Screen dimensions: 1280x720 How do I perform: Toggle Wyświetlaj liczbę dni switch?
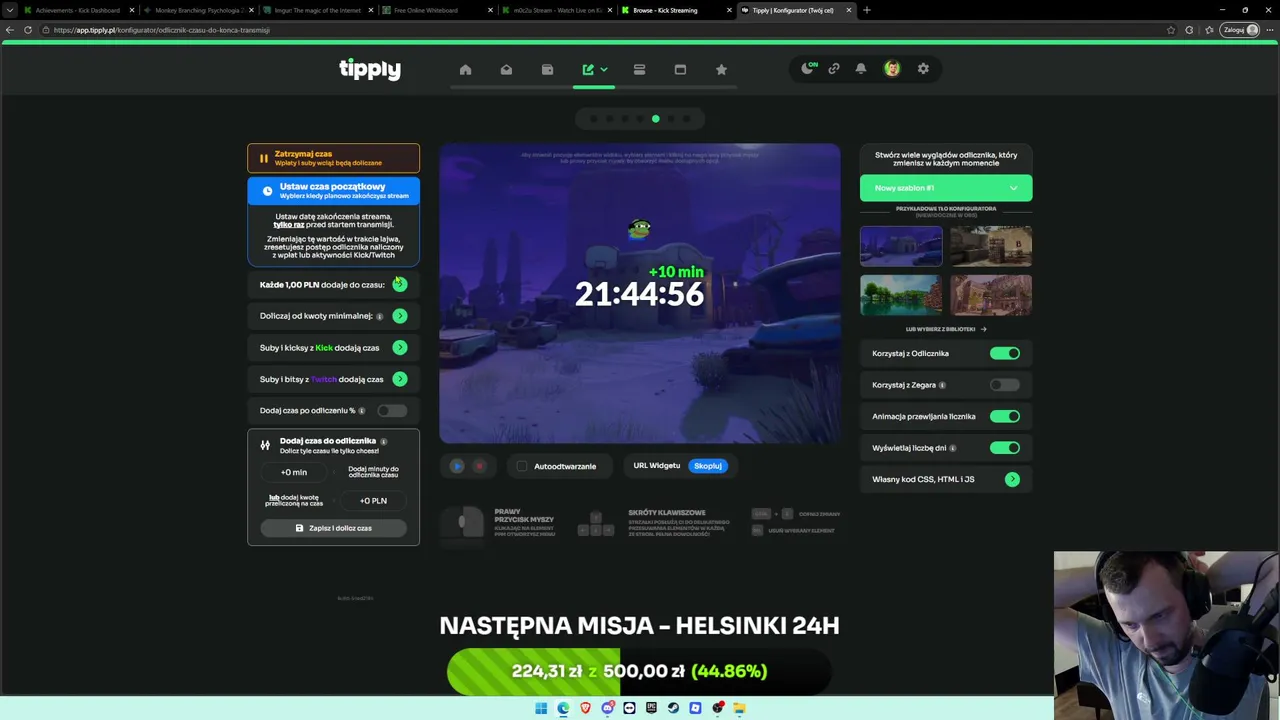[1005, 448]
